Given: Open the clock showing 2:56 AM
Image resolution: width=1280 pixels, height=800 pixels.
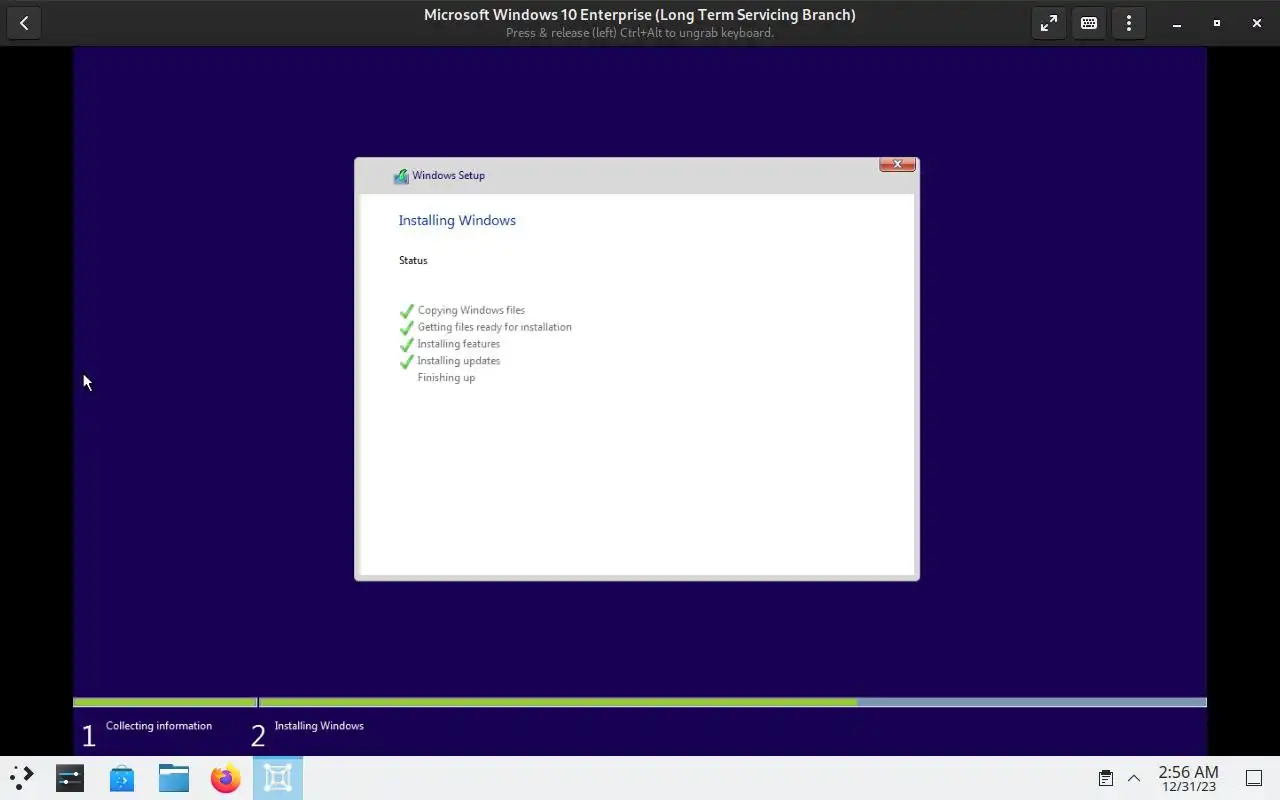Looking at the screenshot, I should pos(1188,778).
